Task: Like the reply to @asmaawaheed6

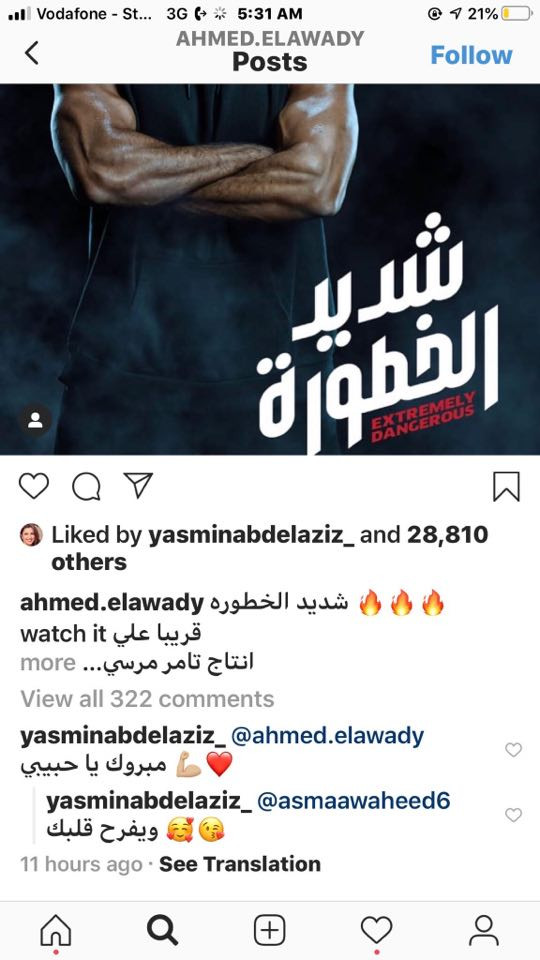Action: pyautogui.click(x=513, y=814)
